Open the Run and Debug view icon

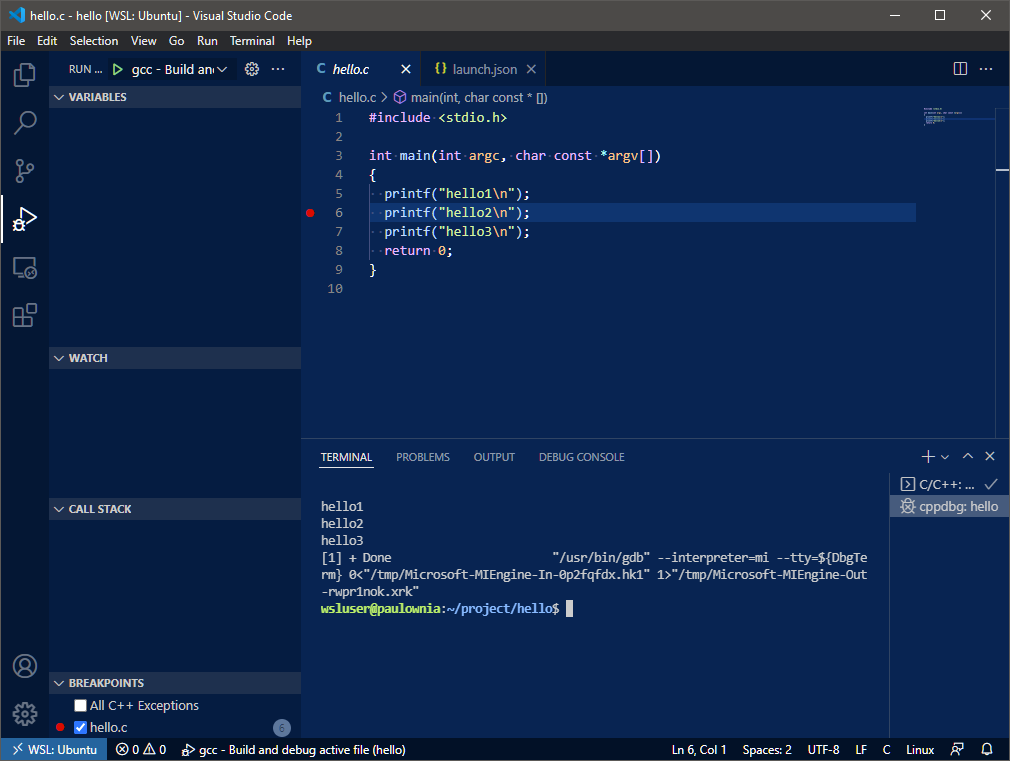[24, 219]
